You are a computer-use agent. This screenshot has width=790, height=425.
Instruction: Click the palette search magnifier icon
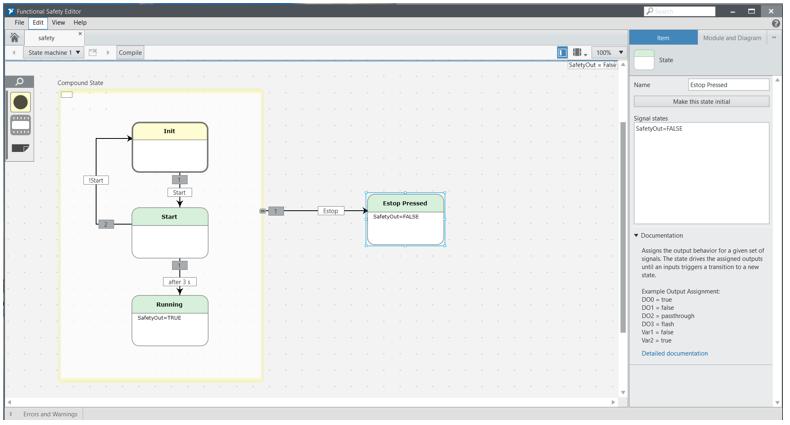pyautogui.click(x=20, y=82)
